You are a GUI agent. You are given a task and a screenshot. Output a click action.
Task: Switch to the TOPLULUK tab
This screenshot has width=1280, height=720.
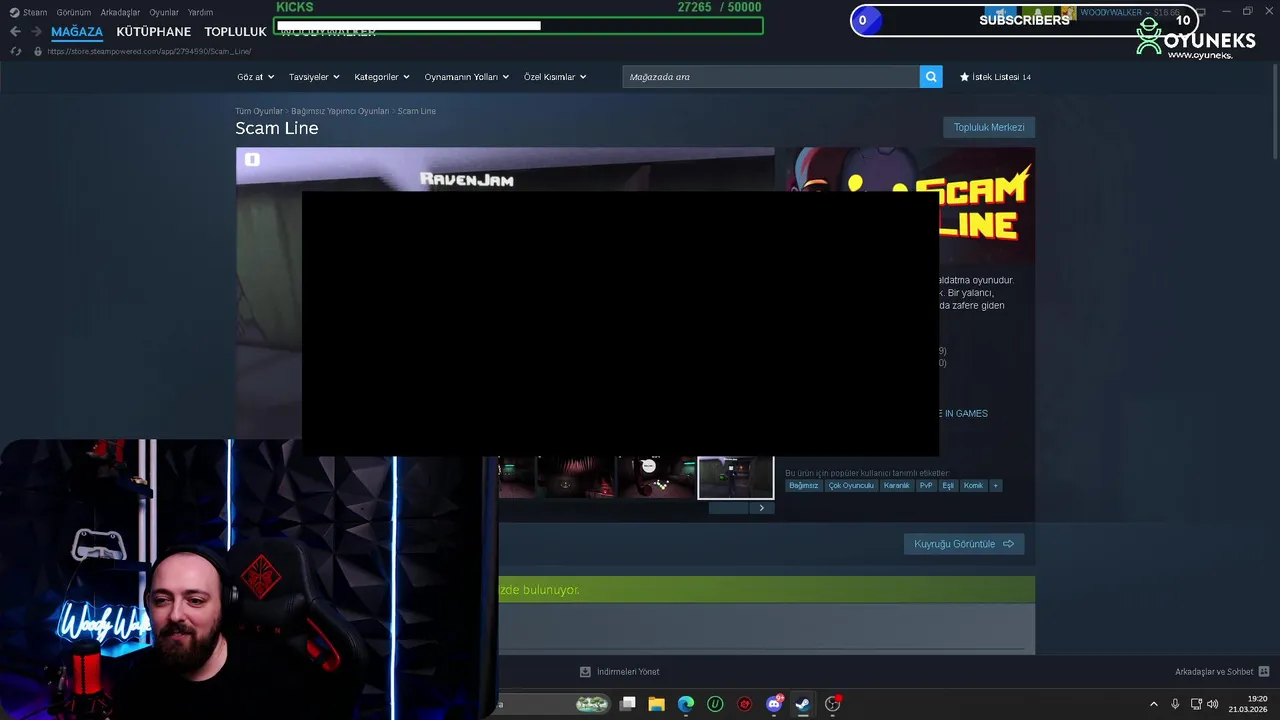pos(235,31)
